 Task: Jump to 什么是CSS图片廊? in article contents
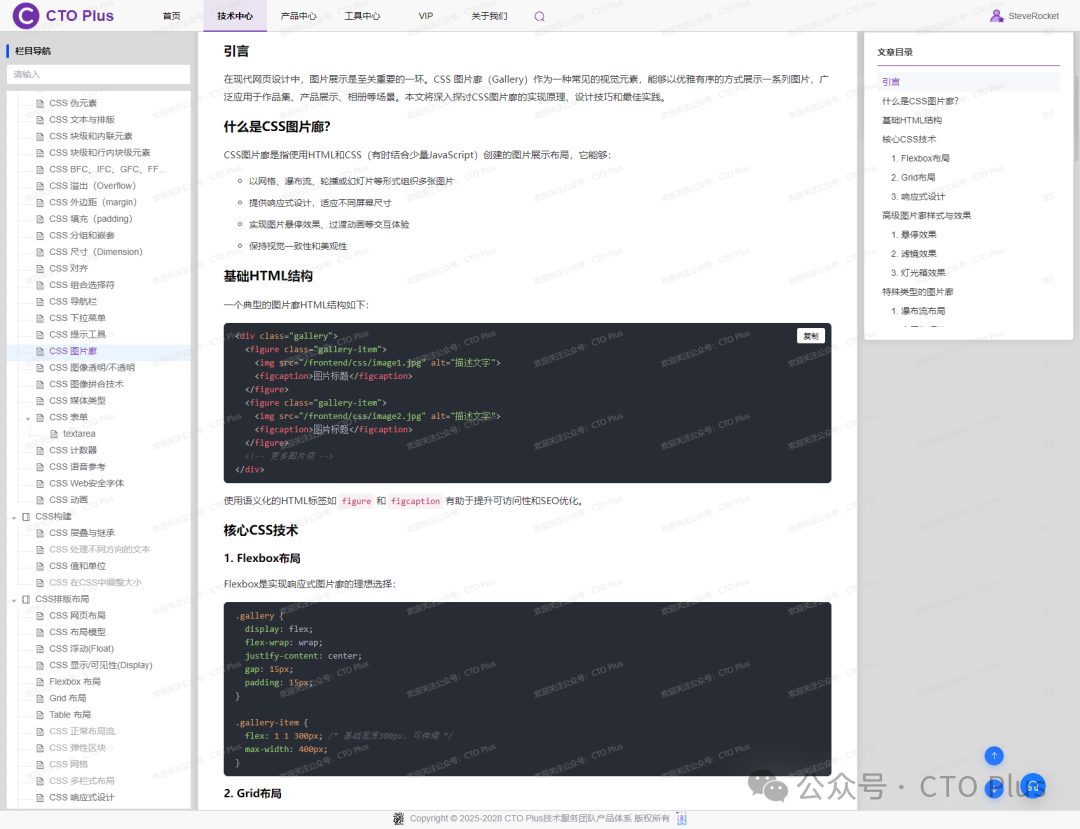click(920, 101)
